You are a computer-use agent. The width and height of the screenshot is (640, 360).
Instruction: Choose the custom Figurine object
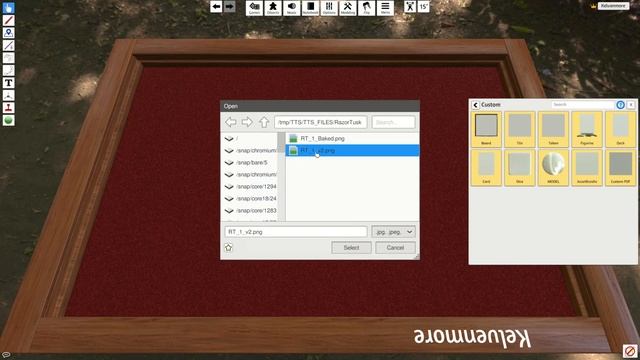[x=587, y=129]
